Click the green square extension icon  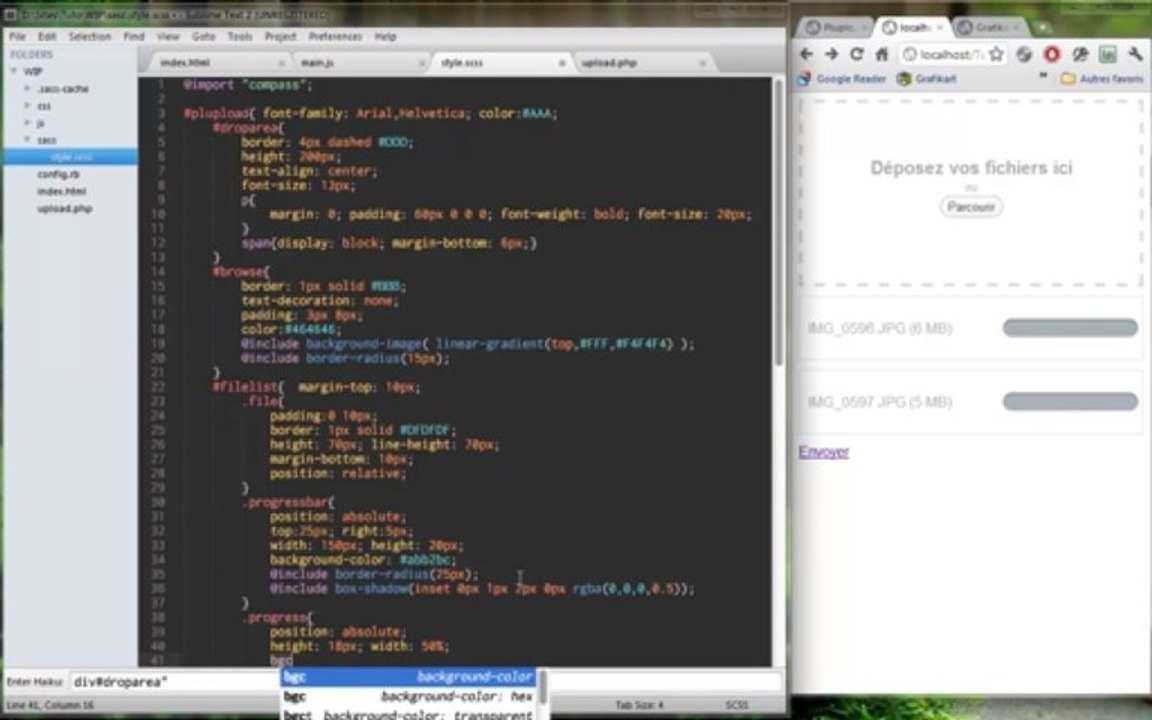pyautogui.click(x=1107, y=54)
